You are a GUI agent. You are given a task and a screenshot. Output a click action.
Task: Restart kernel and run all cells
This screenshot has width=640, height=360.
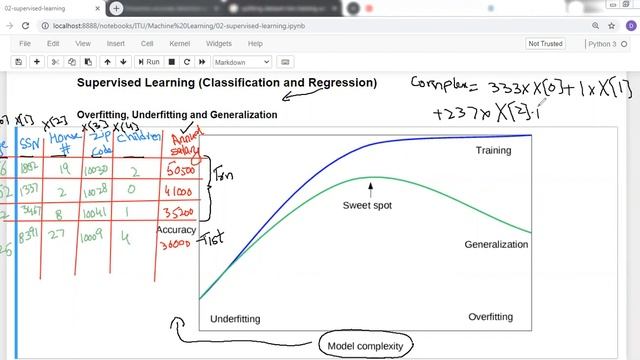coord(202,62)
